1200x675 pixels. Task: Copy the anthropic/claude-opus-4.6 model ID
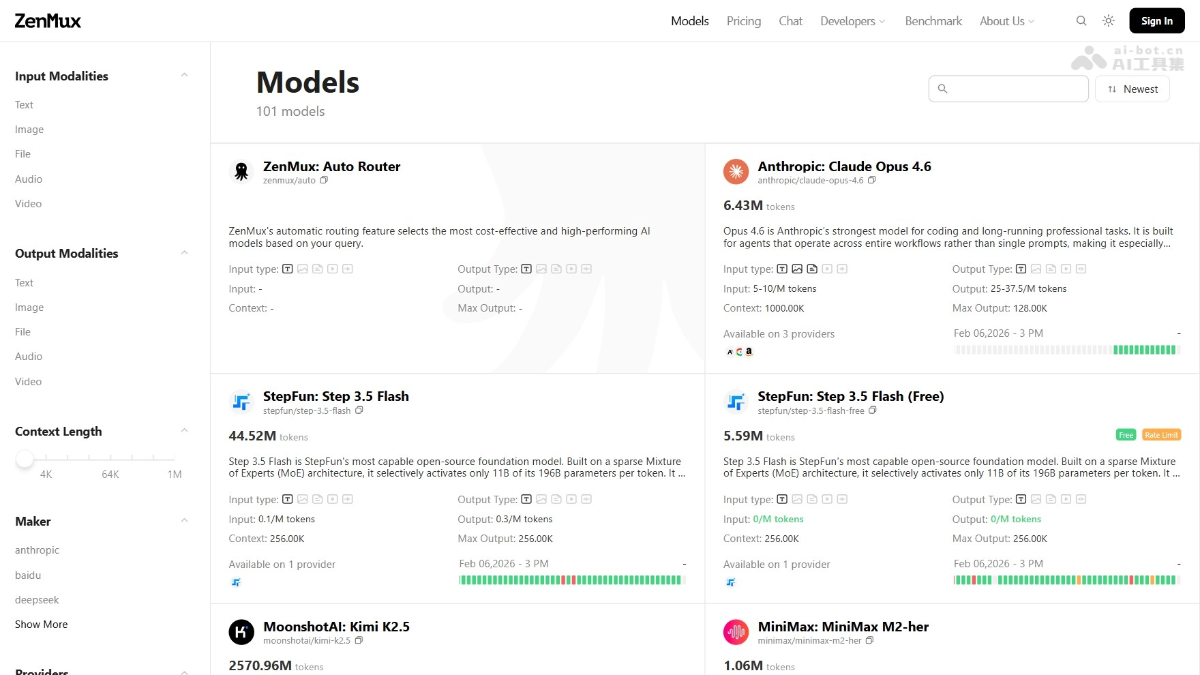pos(872,181)
